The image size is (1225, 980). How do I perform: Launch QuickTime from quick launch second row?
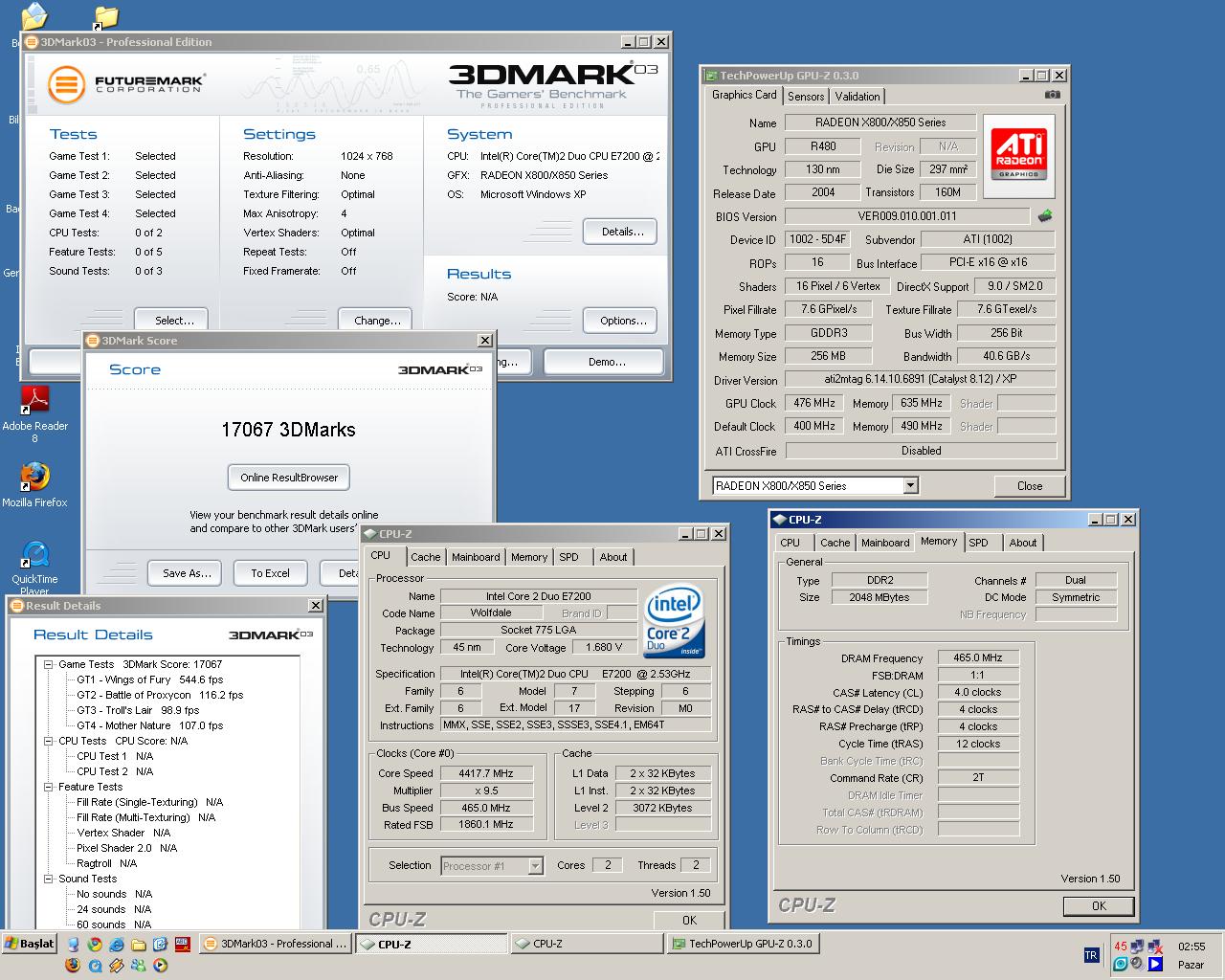tap(95, 966)
